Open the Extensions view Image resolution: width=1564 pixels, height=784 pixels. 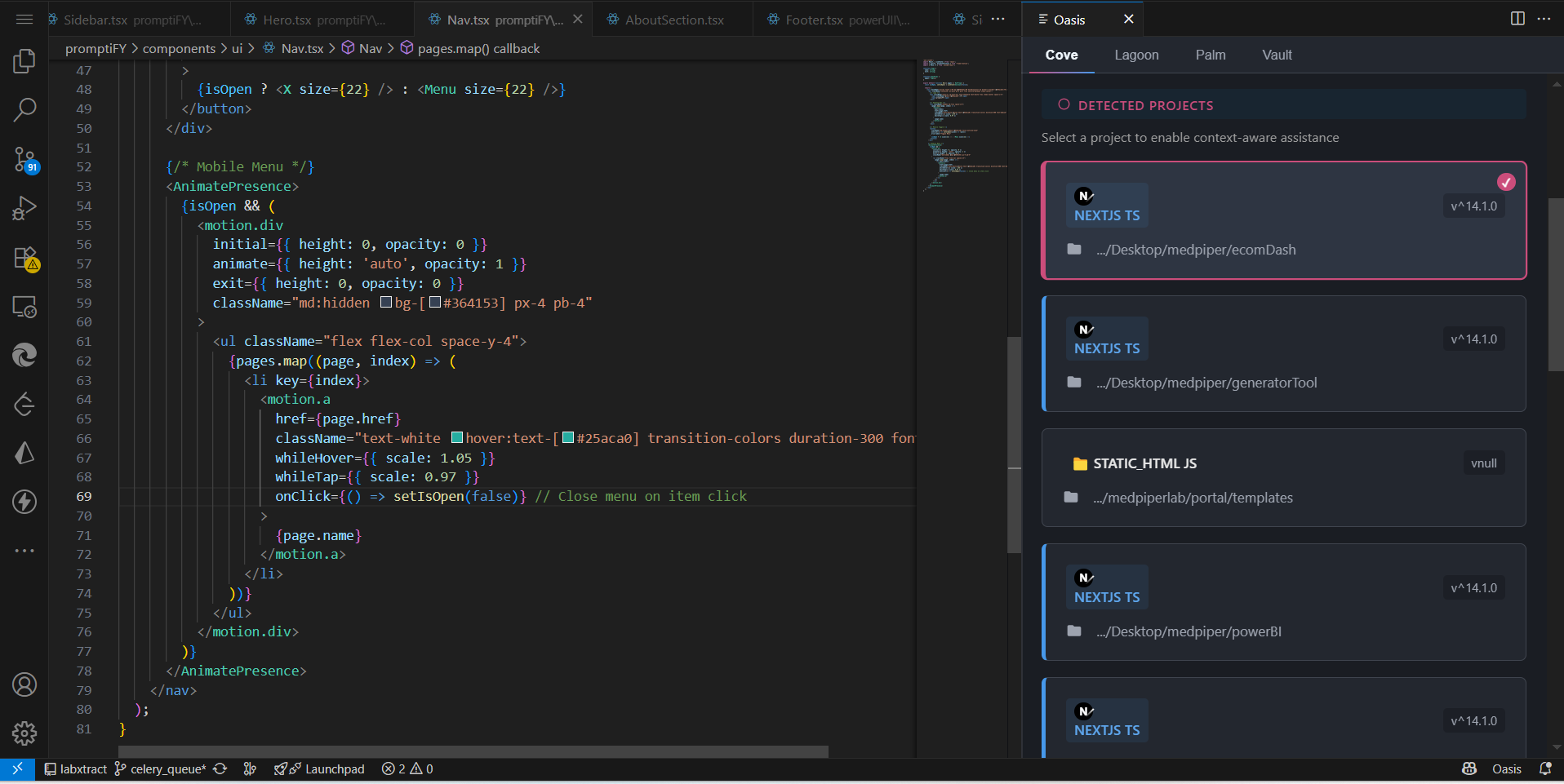[x=24, y=259]
